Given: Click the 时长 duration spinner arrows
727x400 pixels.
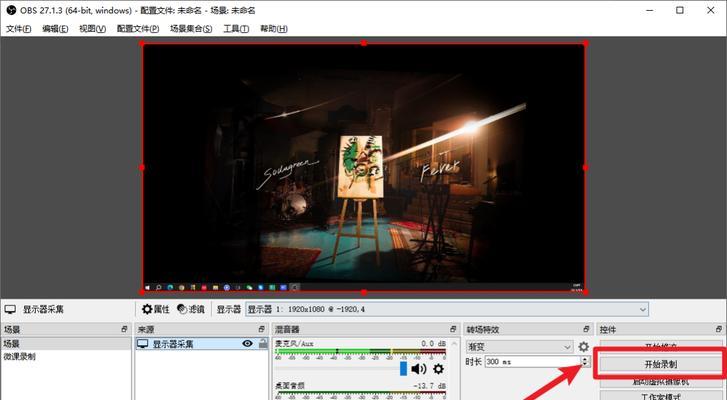Looking at the screenshot, I should point(585,361).
